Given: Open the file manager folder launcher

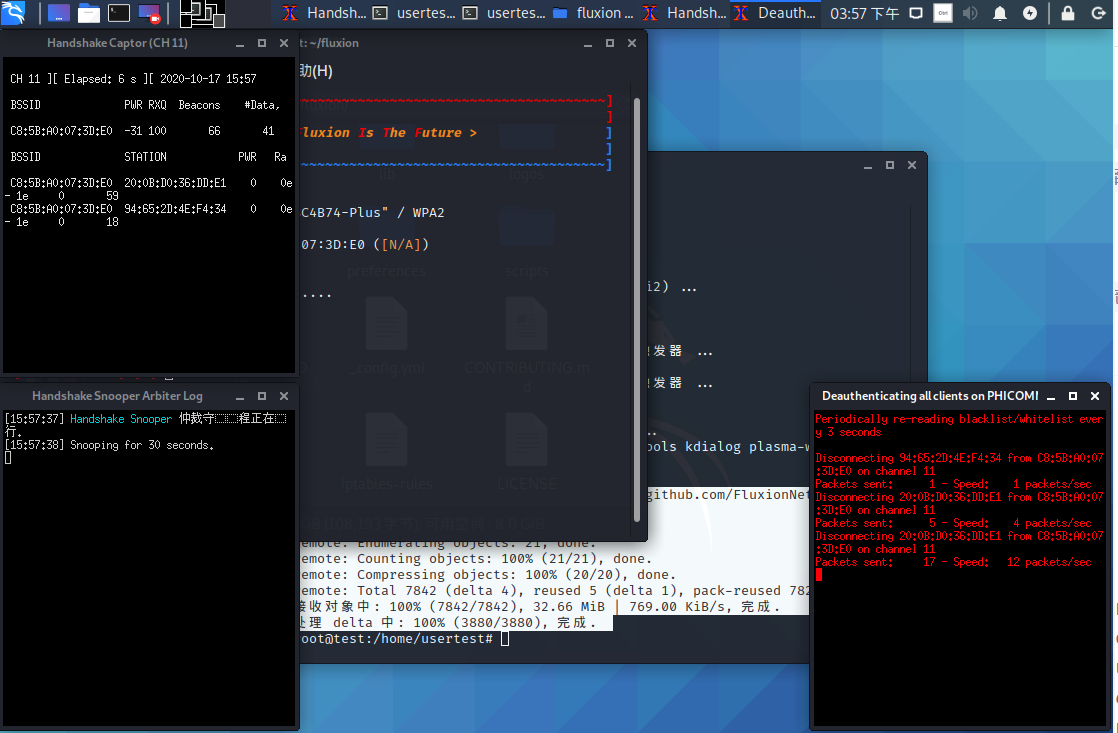Looking at the screenshot, I should click(x=88, y=13).
